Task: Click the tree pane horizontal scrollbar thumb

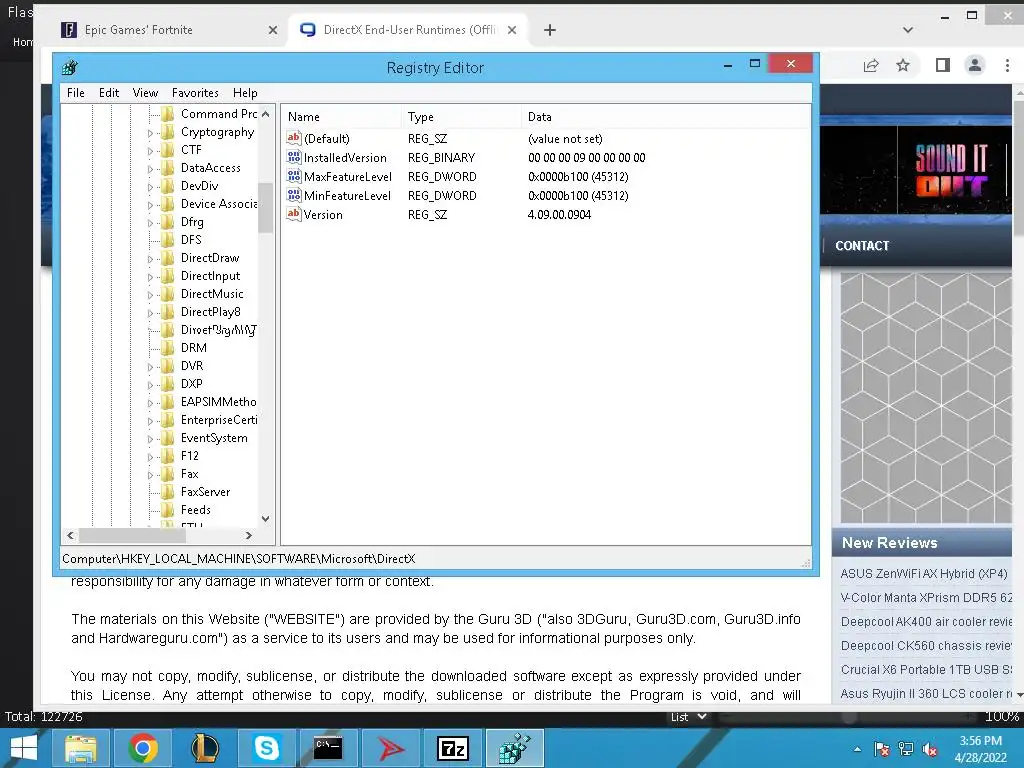Action: [x=132, y=536]
